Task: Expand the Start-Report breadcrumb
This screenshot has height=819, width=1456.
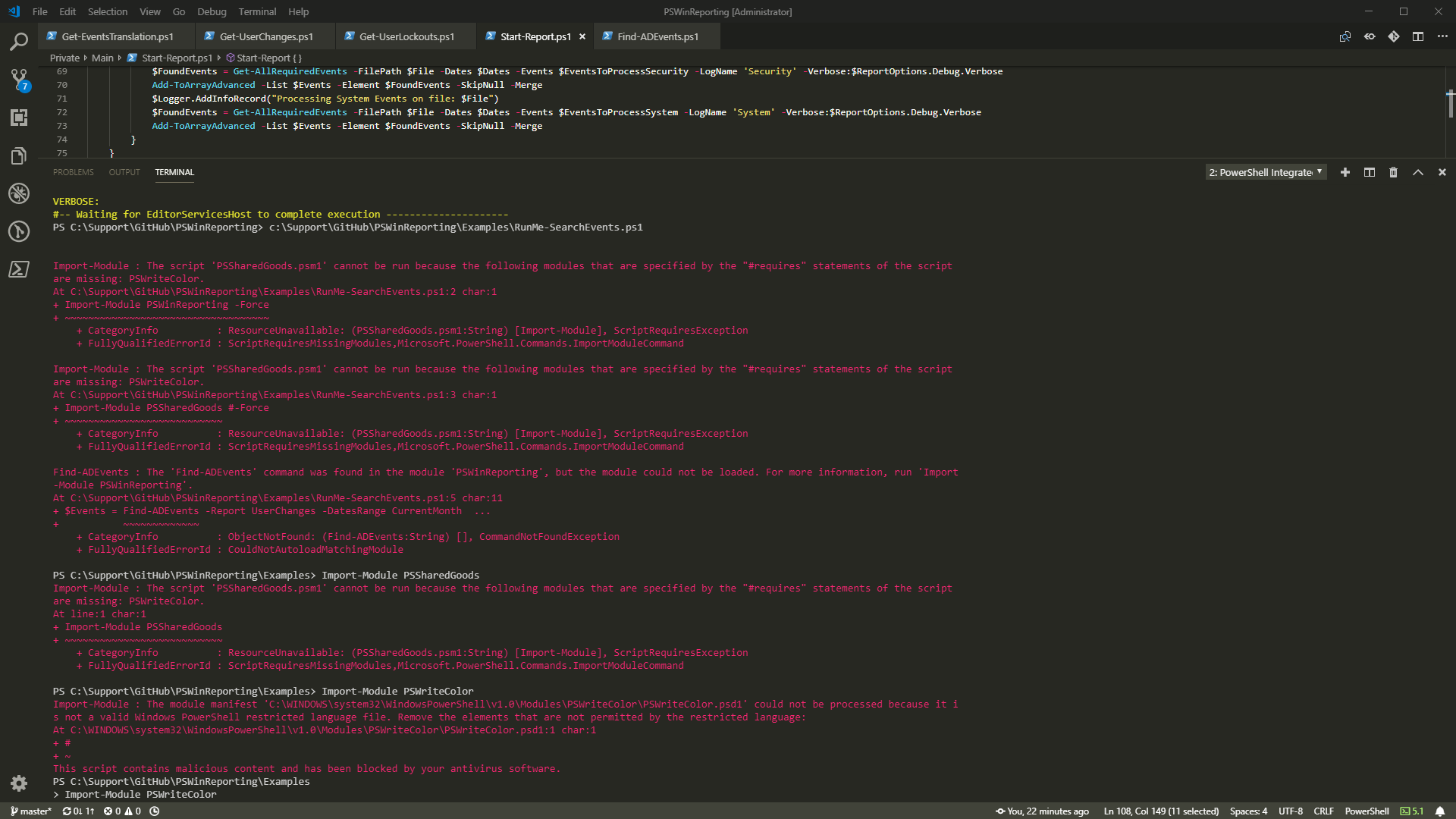Action: [x=265, y=58]
